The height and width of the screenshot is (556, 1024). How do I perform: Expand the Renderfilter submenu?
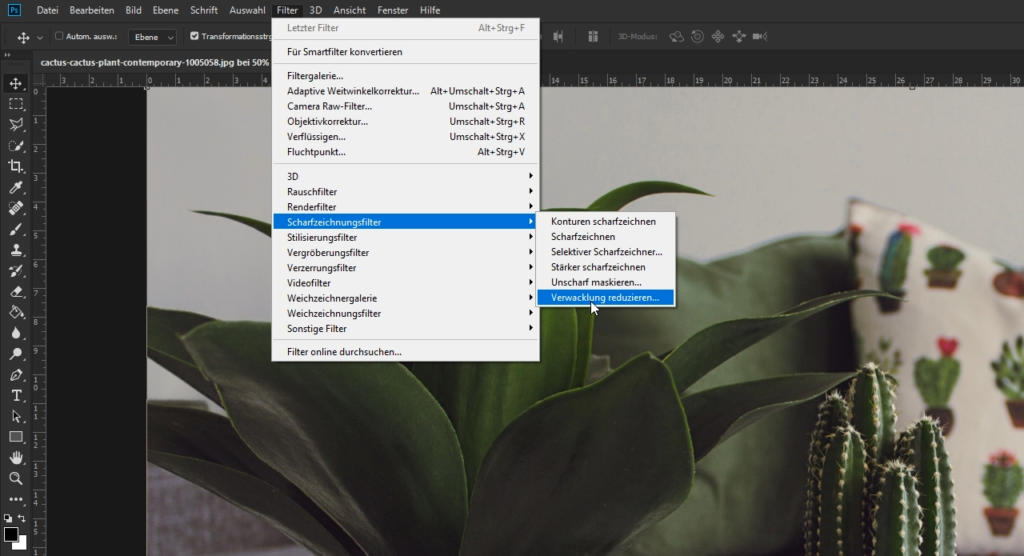point(406,206)
